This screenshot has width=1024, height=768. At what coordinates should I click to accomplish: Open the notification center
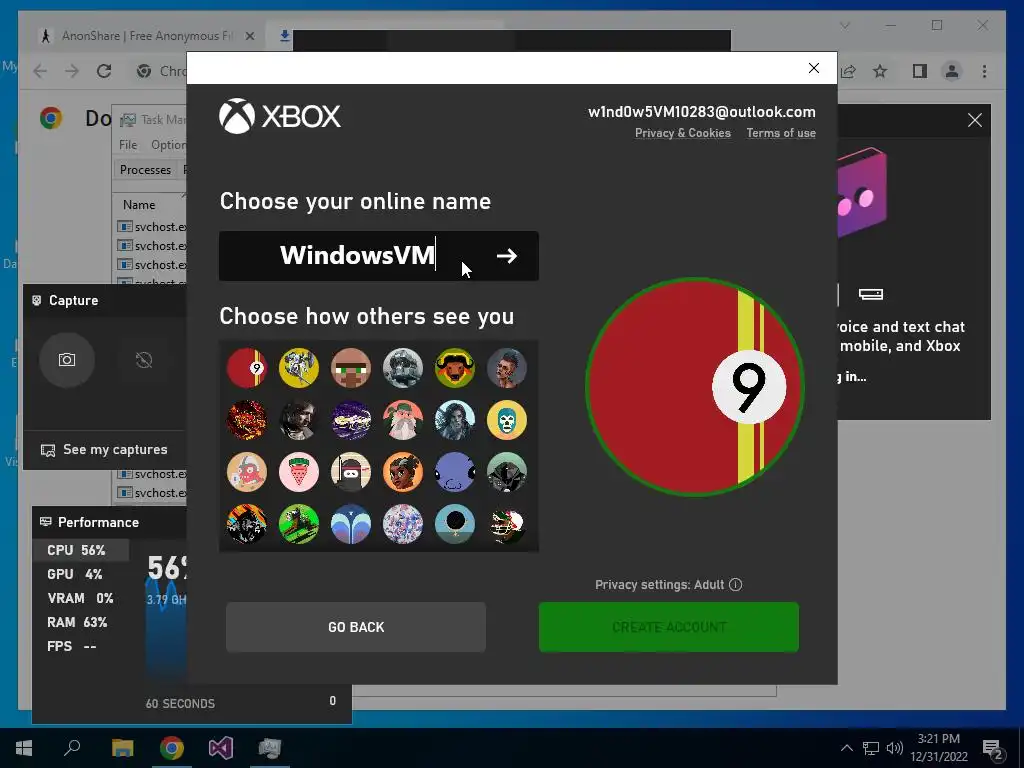992,748
